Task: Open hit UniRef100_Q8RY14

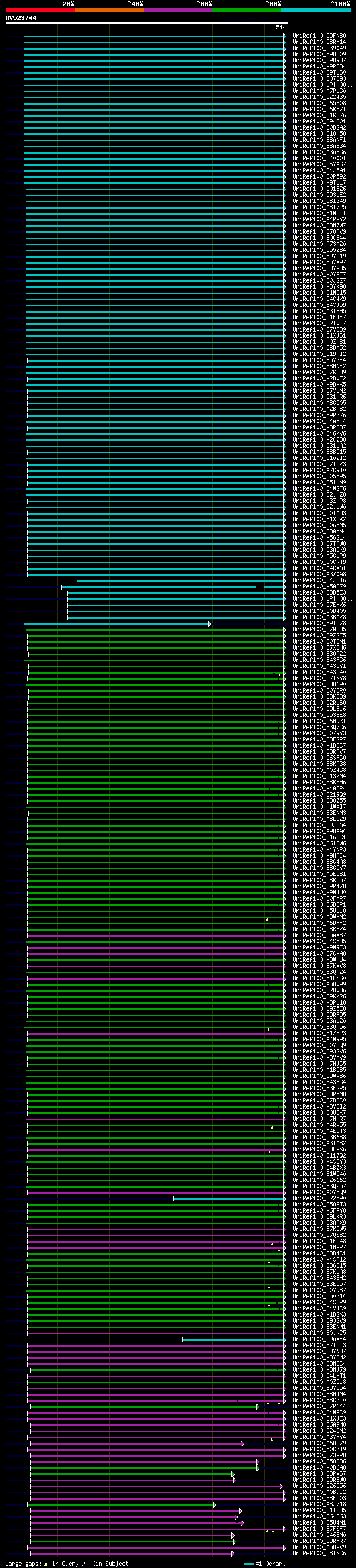Action: coord(319,42)
